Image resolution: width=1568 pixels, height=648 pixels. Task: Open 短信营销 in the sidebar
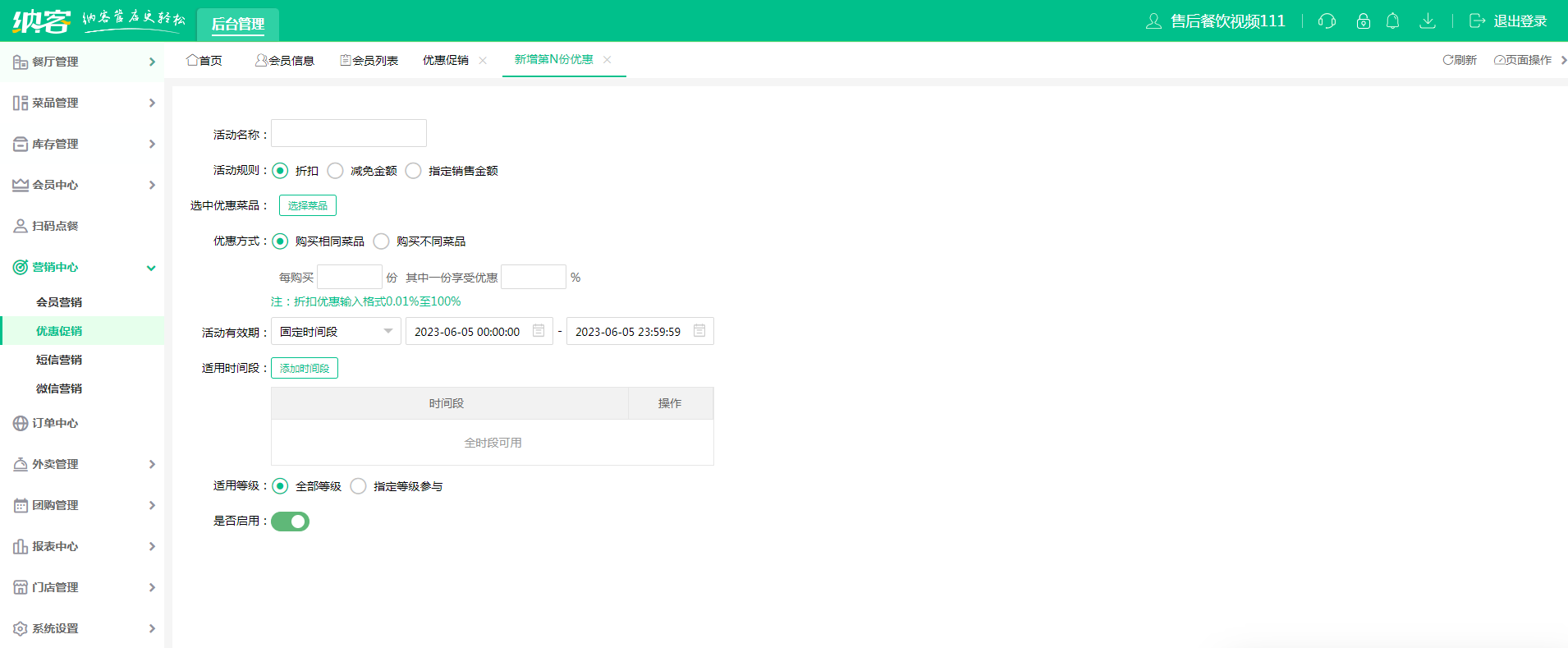[x=59, y=360]
